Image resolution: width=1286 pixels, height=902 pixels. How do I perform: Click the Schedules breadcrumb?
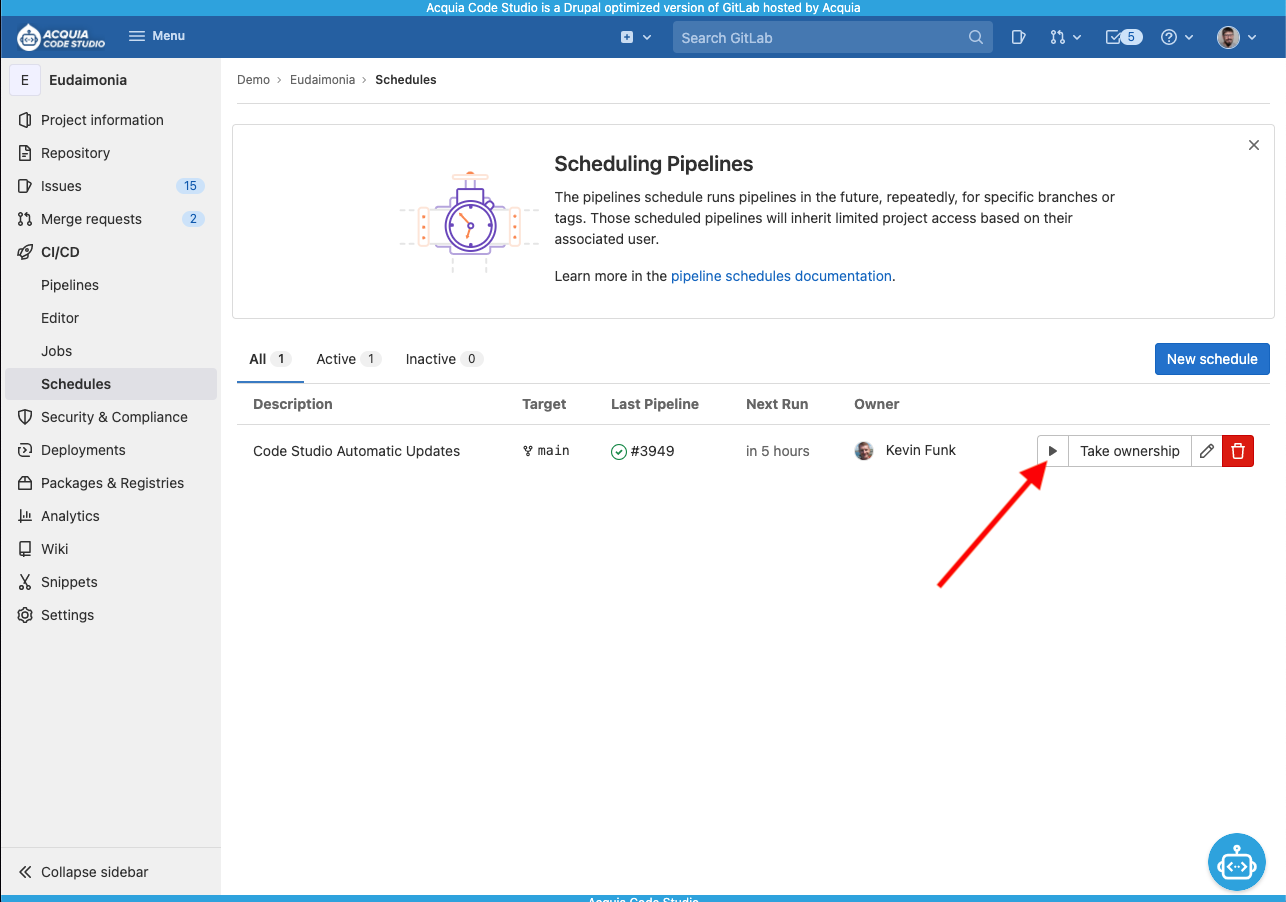point(406,80)
